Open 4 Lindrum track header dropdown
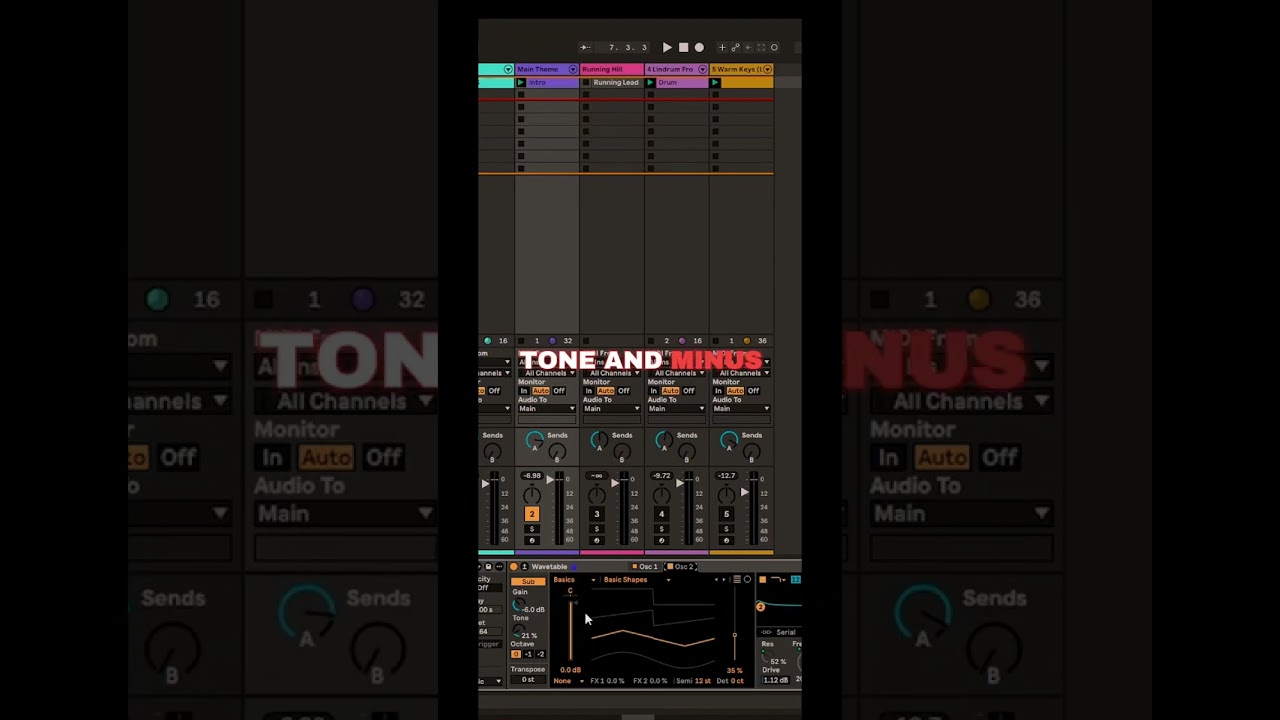The image size is (1280, 720). (x=702, y=69)
